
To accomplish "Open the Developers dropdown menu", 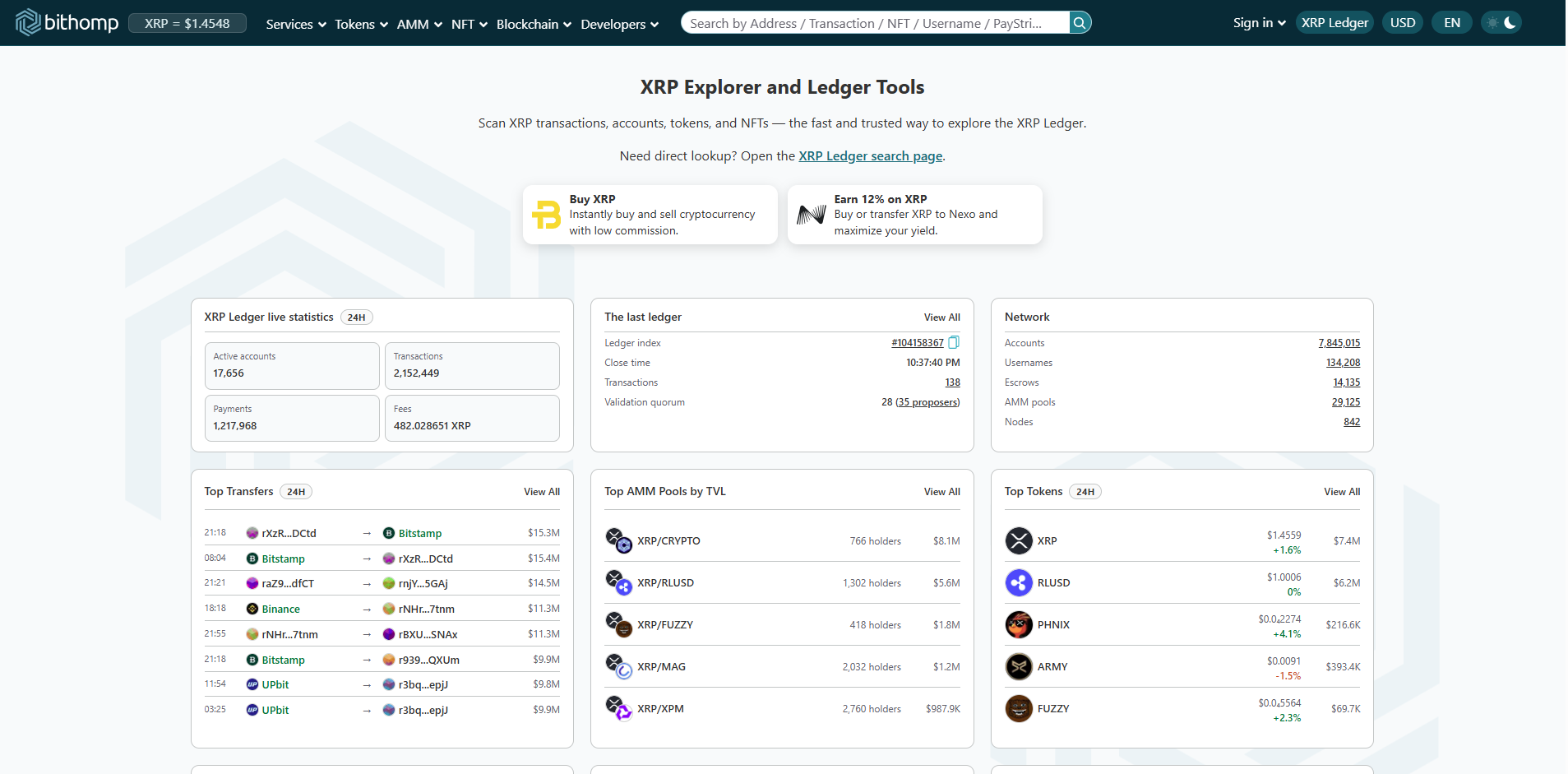I will [620, 25].
